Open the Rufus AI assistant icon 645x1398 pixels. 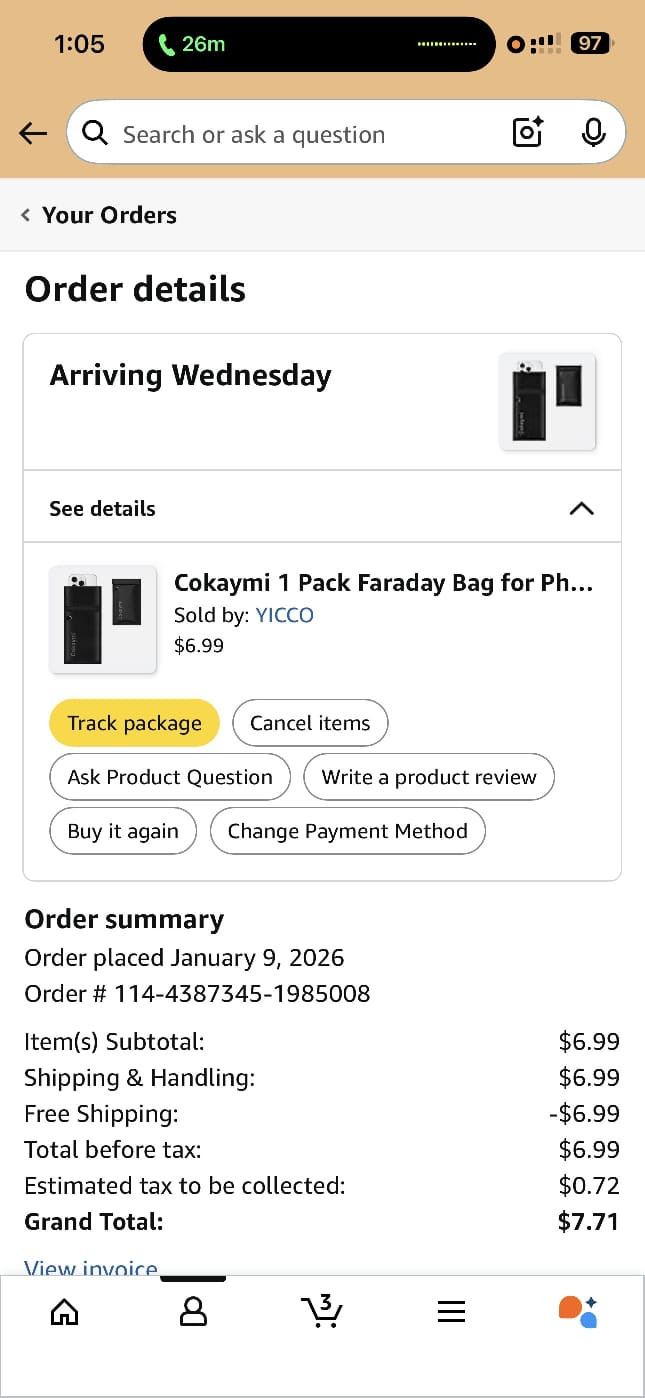coord(578,1311)
